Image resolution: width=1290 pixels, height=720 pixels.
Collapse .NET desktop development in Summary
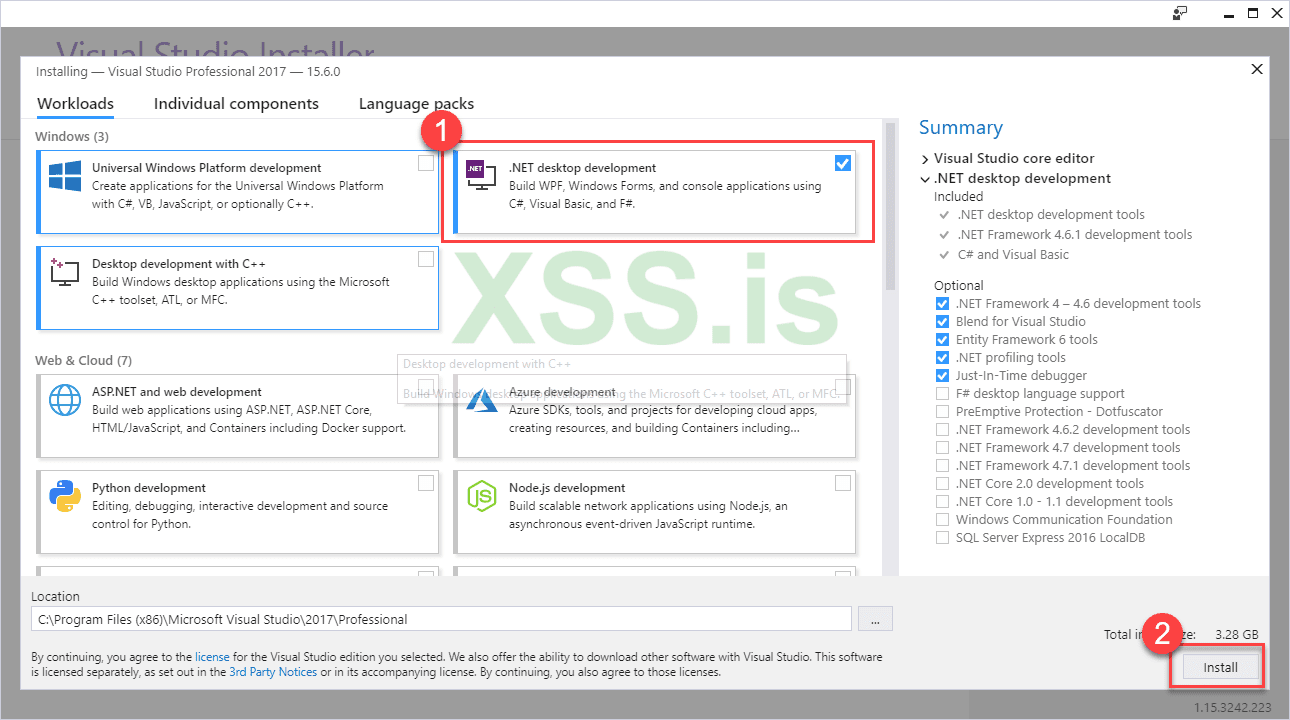(925, 179)
